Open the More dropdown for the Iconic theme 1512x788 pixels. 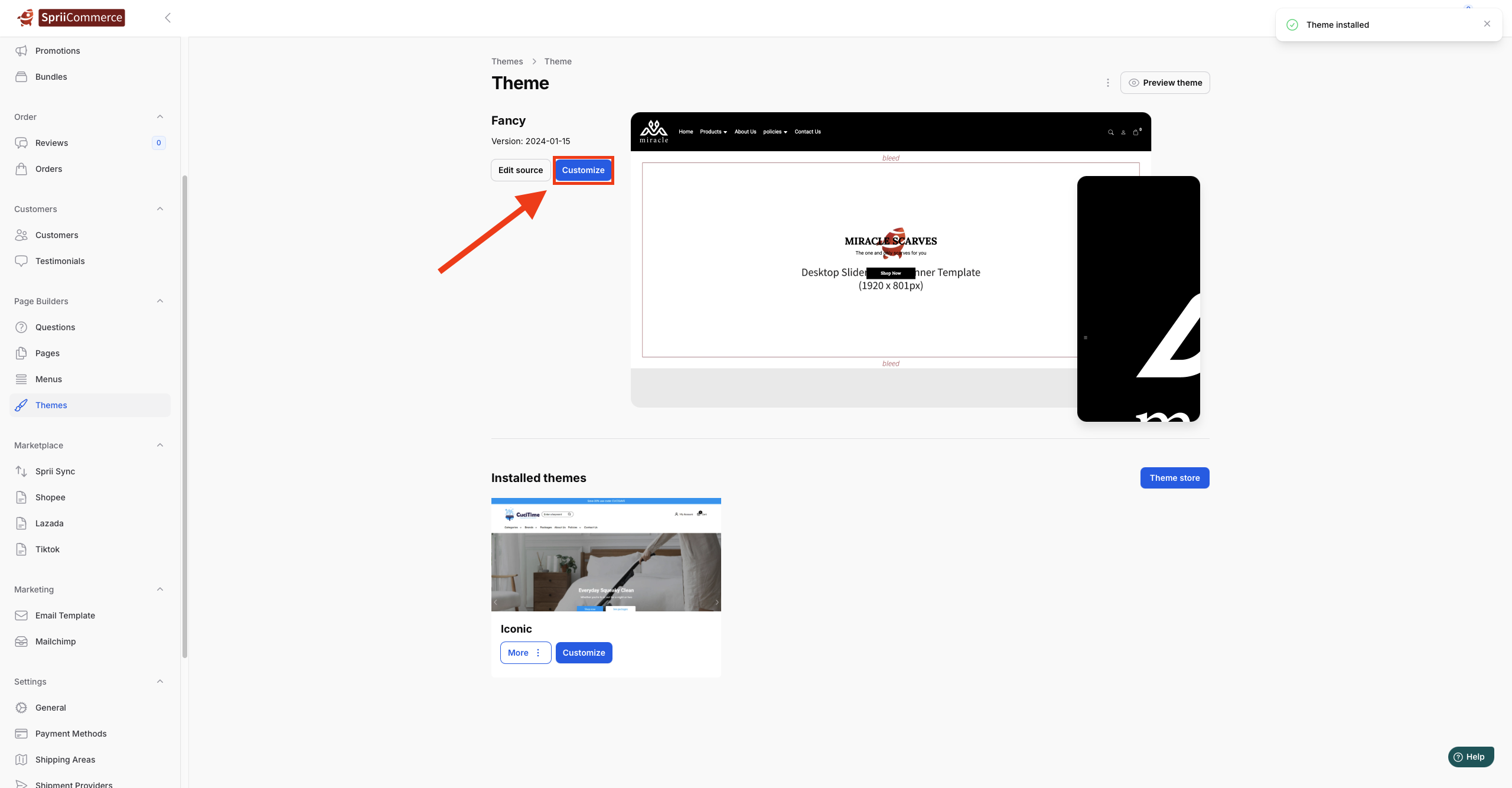[525, 653]
